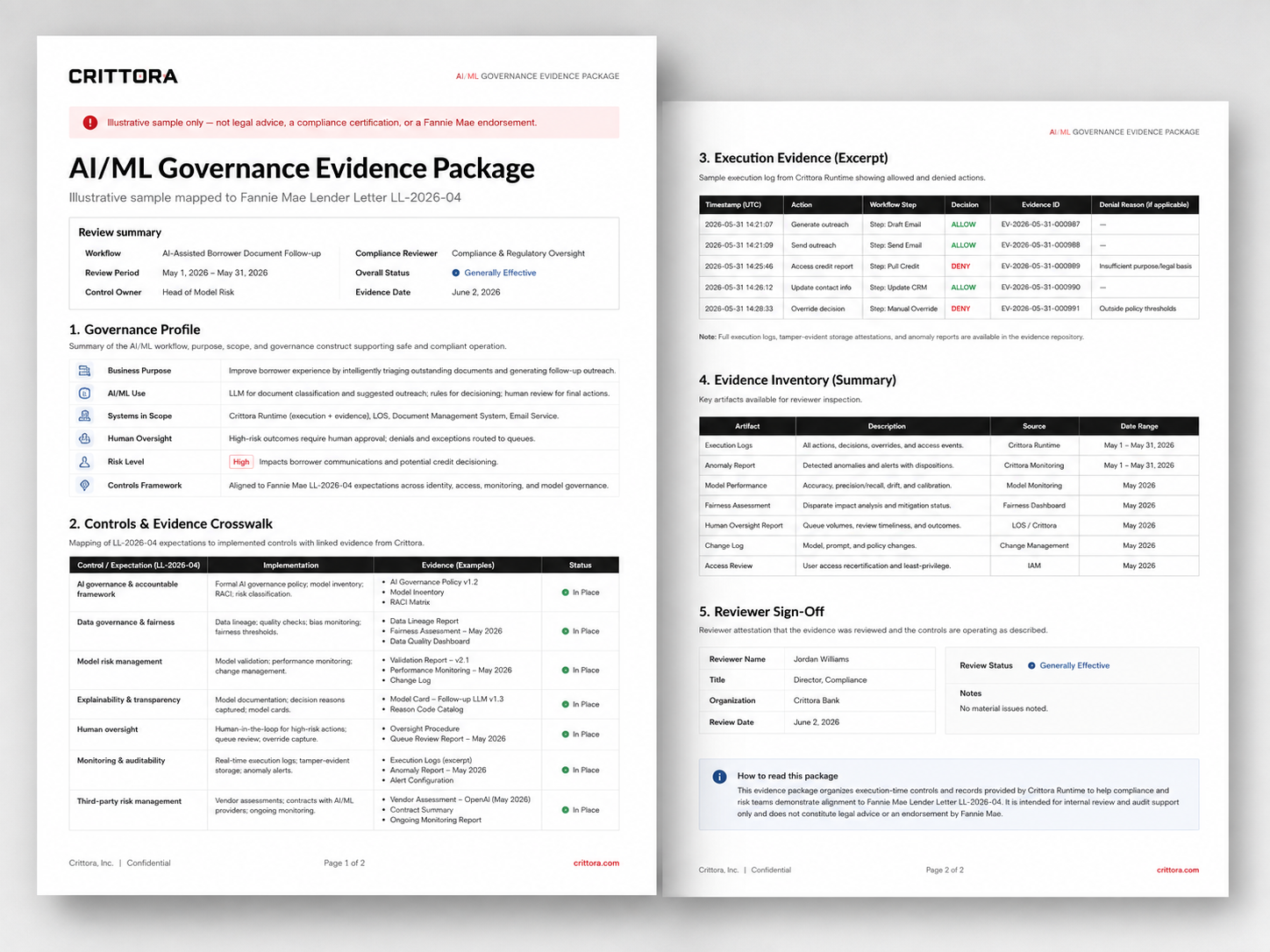Click green In Place dot for Model risk management
Image resolution: width=1270 pixels, height=952 pixels.
pos(566,671)
